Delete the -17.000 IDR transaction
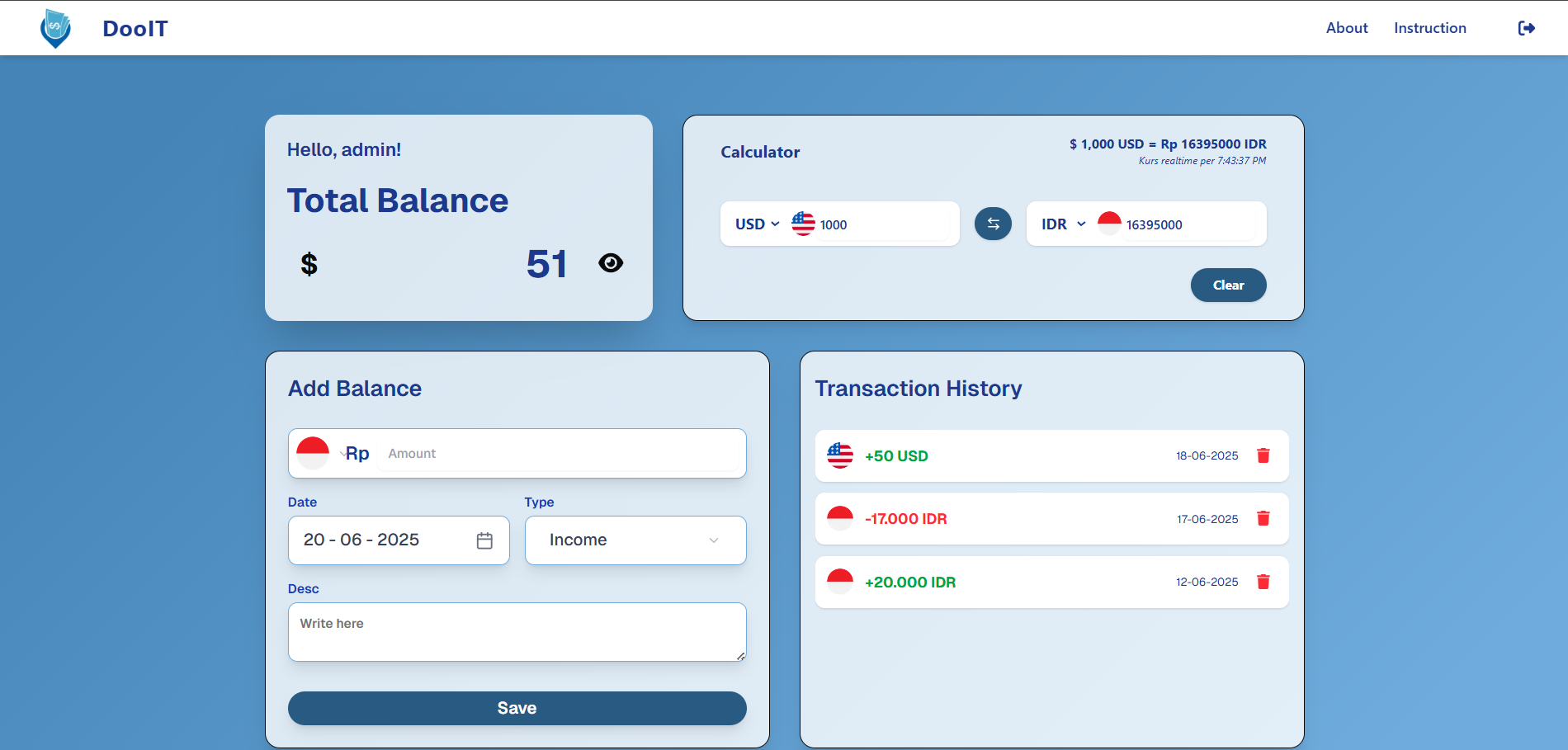The width and height of the screenshot is (1568, 750). click(x=1263, y=518)
